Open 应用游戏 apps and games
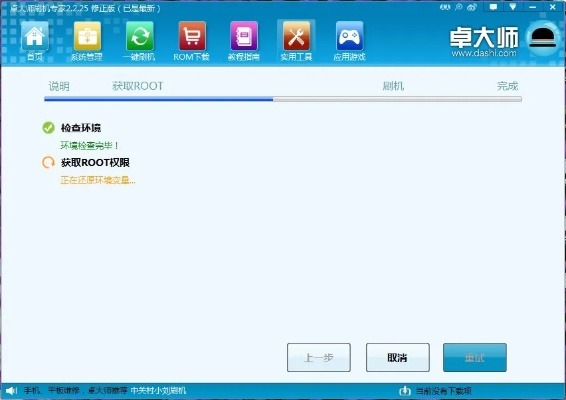This screenshot has width=566, height=400. click(349, 41)
